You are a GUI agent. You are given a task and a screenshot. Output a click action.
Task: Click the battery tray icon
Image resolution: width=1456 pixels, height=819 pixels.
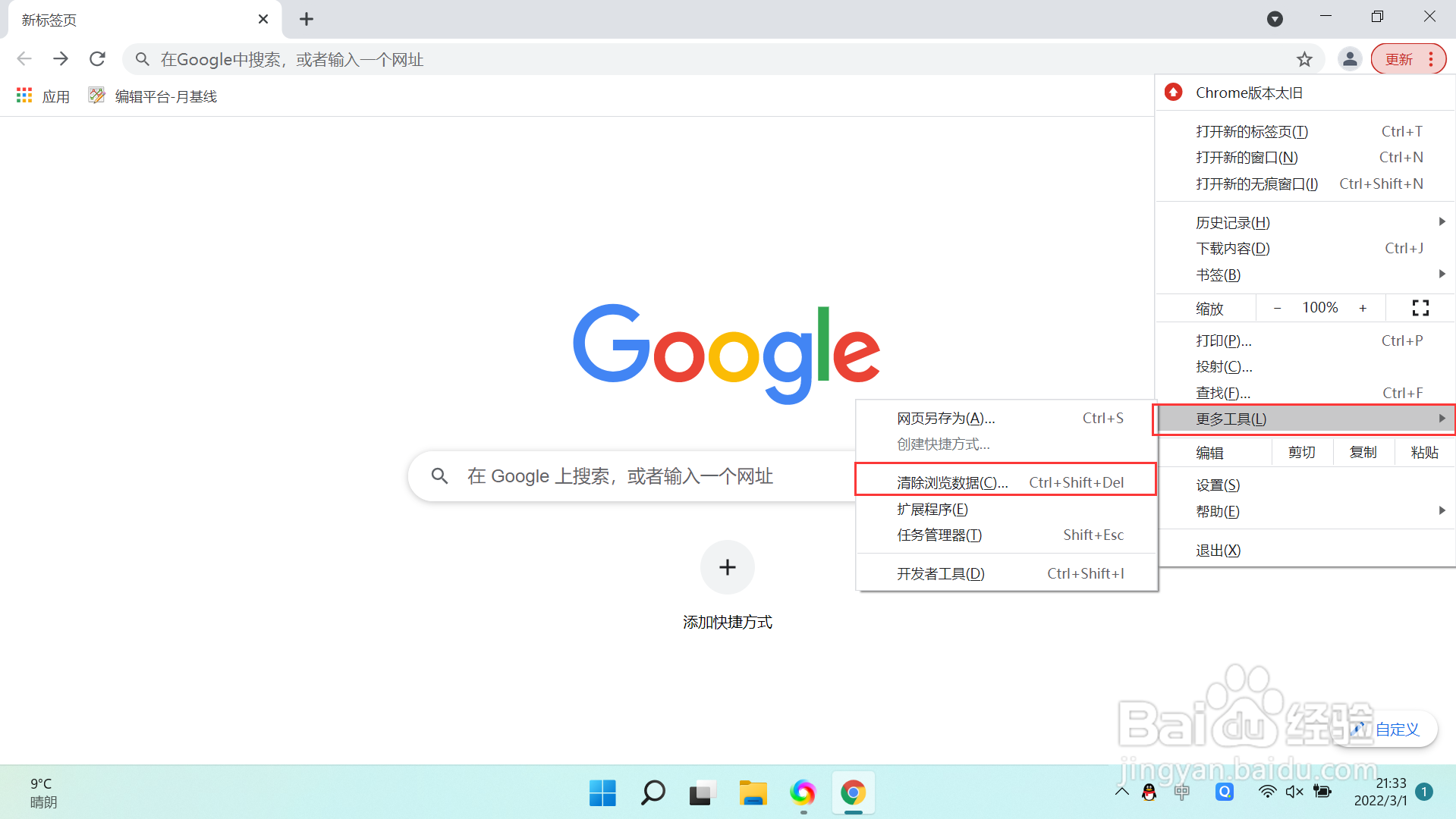(1322, 792)
